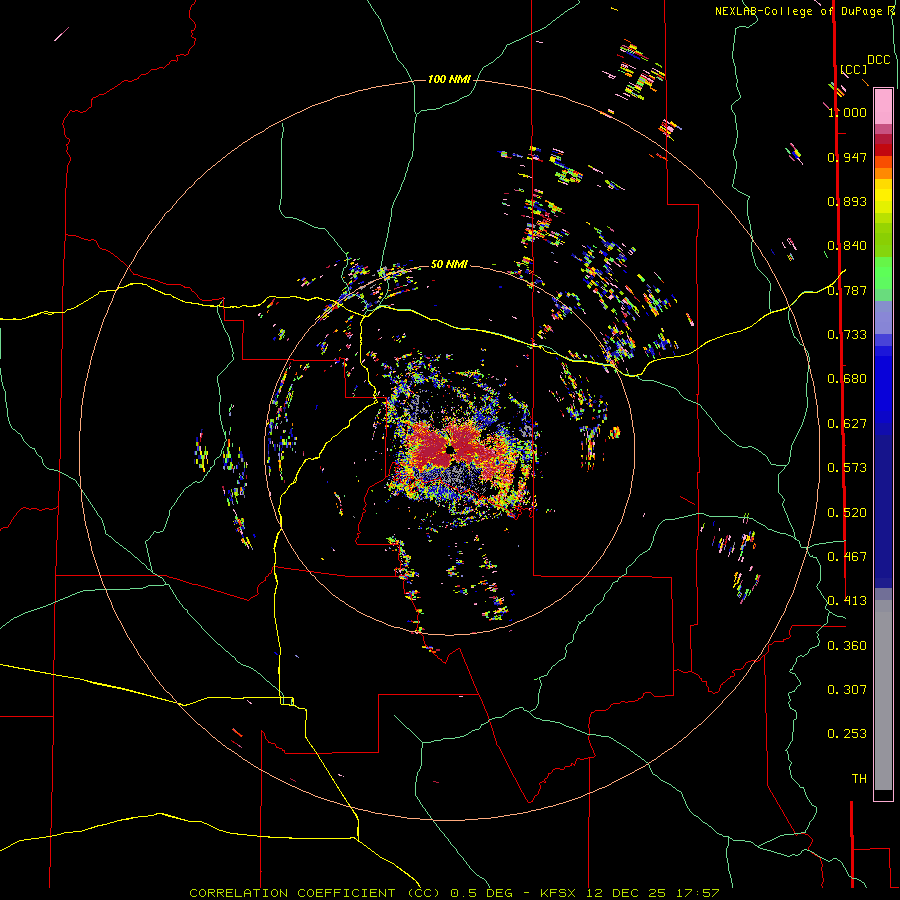Viewport: 900px width, 900px height.
Task: Click the Correlation Coefficient KFSX title caption
Action: point(454,893)
